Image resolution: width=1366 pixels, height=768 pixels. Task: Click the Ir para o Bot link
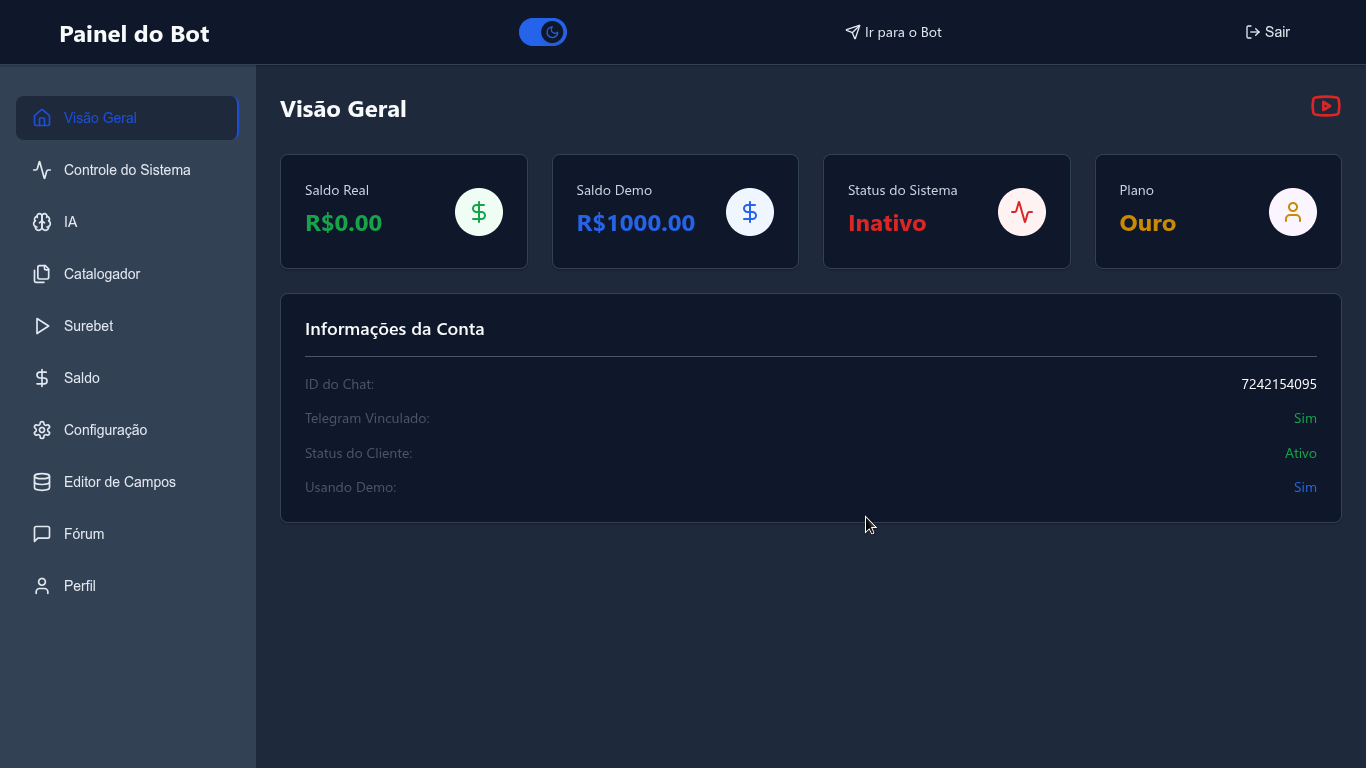[893, 32]
